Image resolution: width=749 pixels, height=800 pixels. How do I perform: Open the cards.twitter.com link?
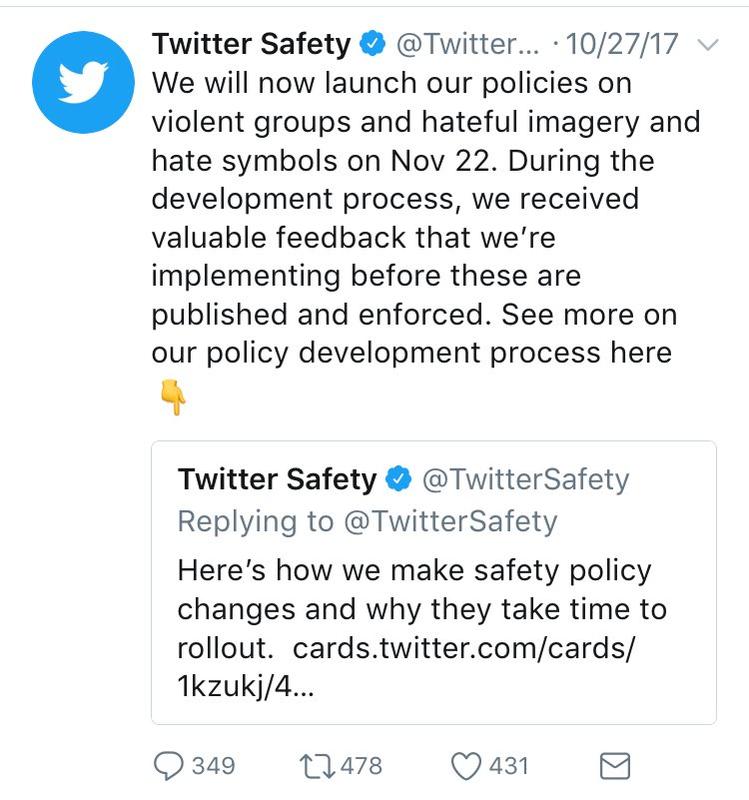pos(406,667)
